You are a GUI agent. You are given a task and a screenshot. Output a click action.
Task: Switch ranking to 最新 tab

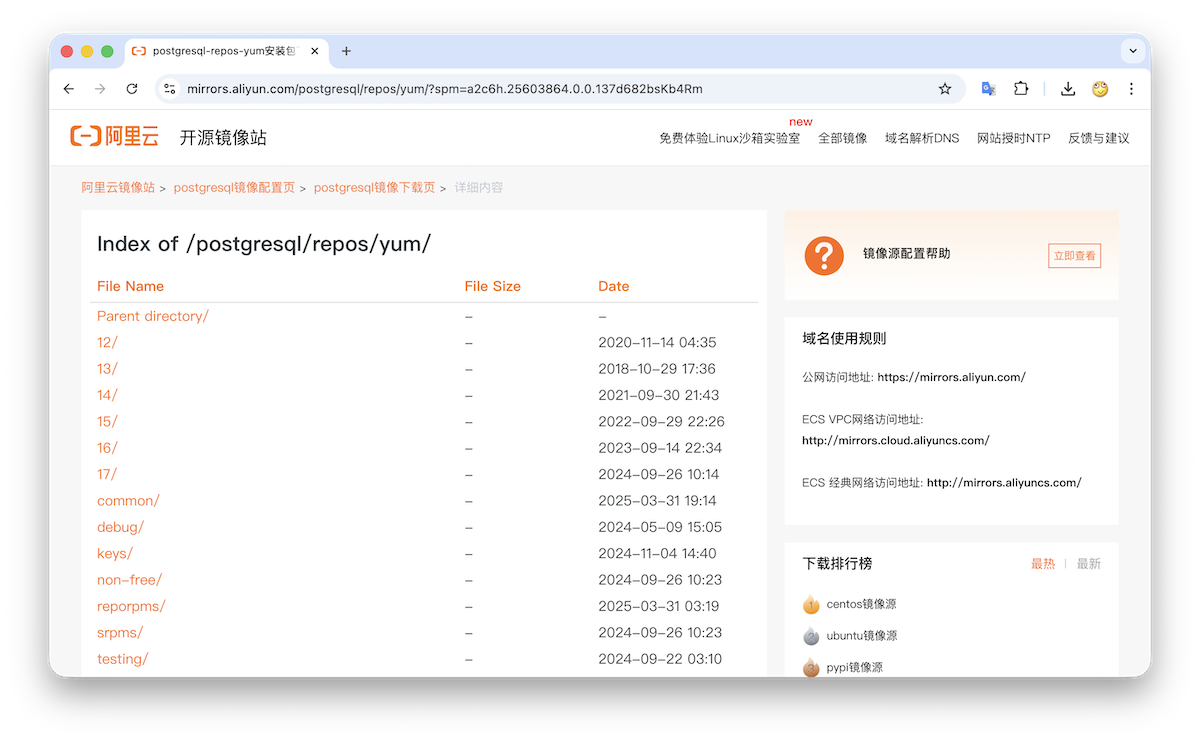[x=1088, y=564]
